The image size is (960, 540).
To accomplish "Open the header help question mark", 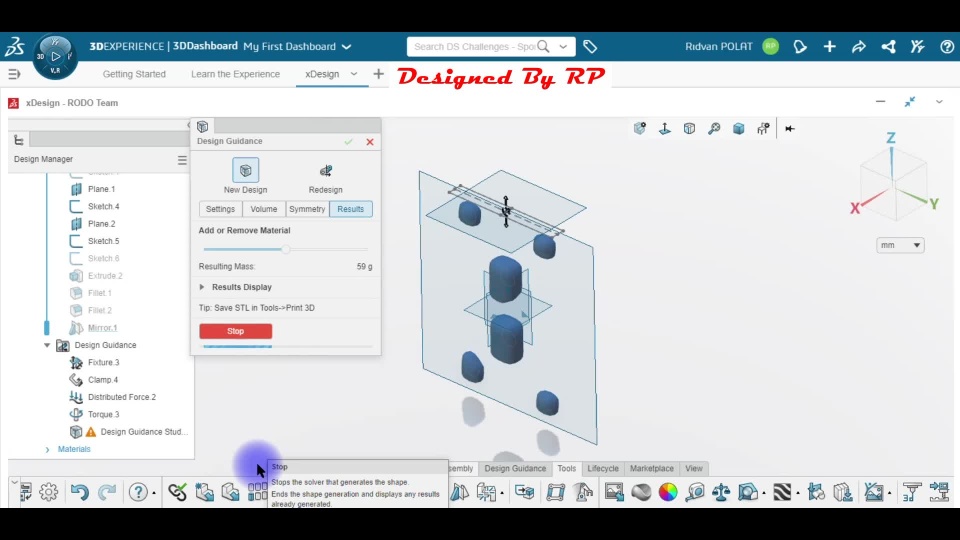I will [x=947, y=47].
